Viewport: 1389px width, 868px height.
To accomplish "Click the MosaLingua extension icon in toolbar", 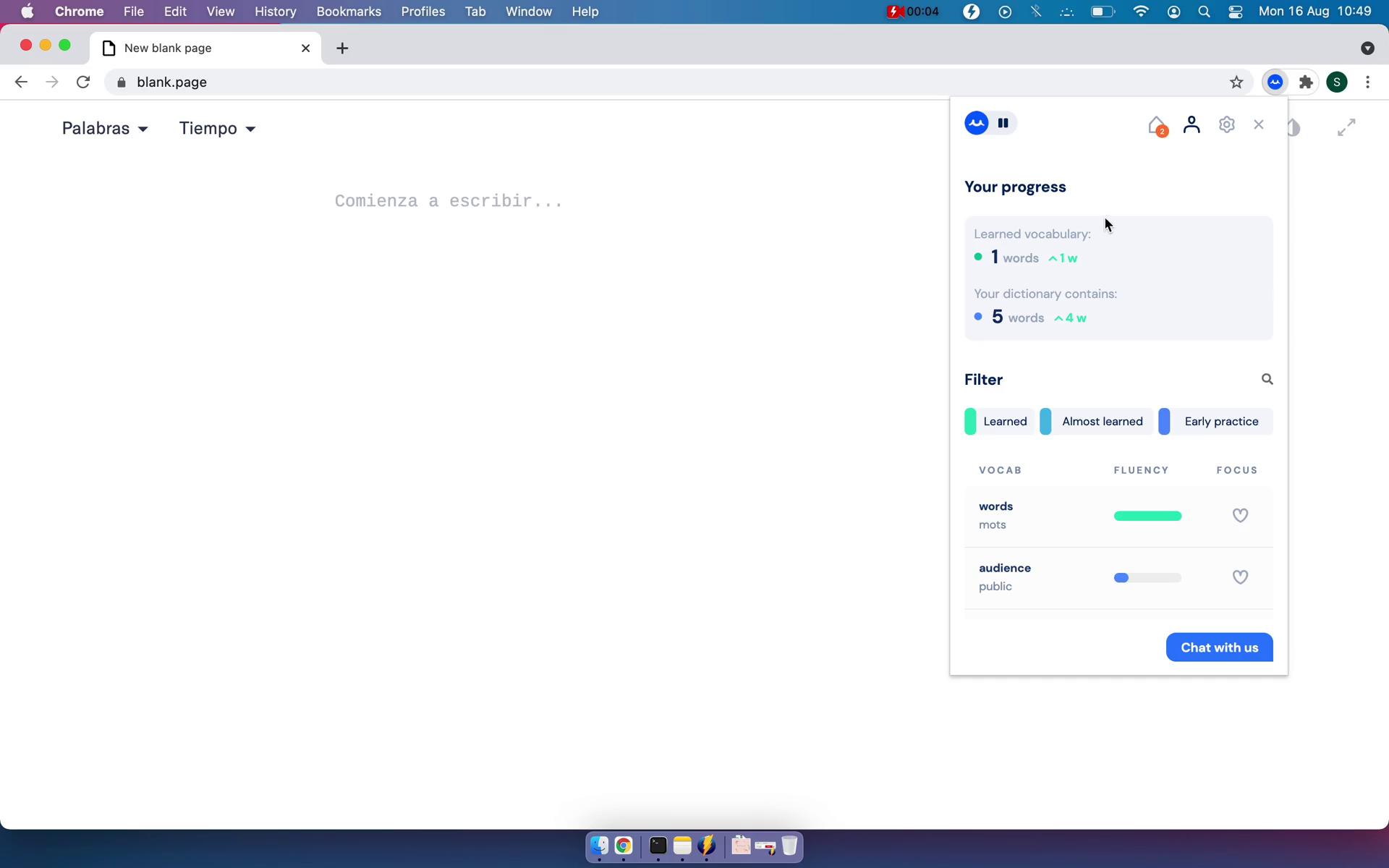I will [1276, 82].
